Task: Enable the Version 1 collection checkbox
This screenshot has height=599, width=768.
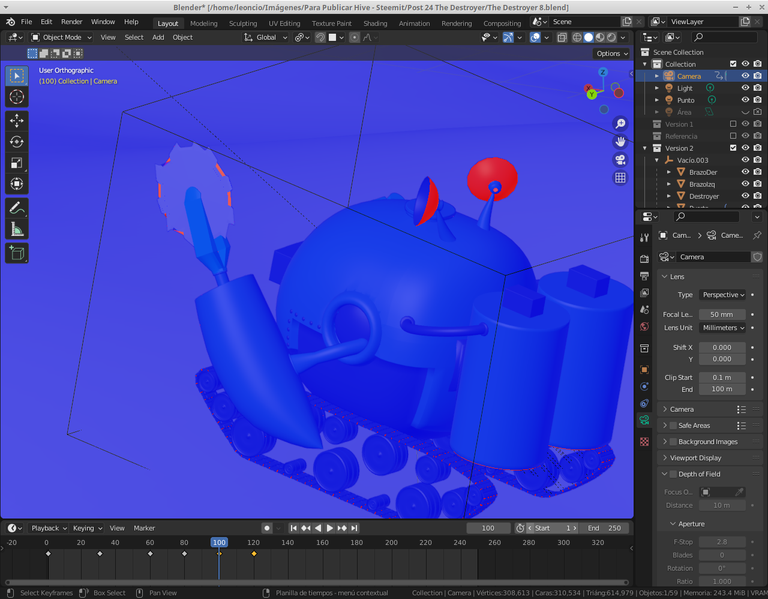Action: (x=733, y=124)
